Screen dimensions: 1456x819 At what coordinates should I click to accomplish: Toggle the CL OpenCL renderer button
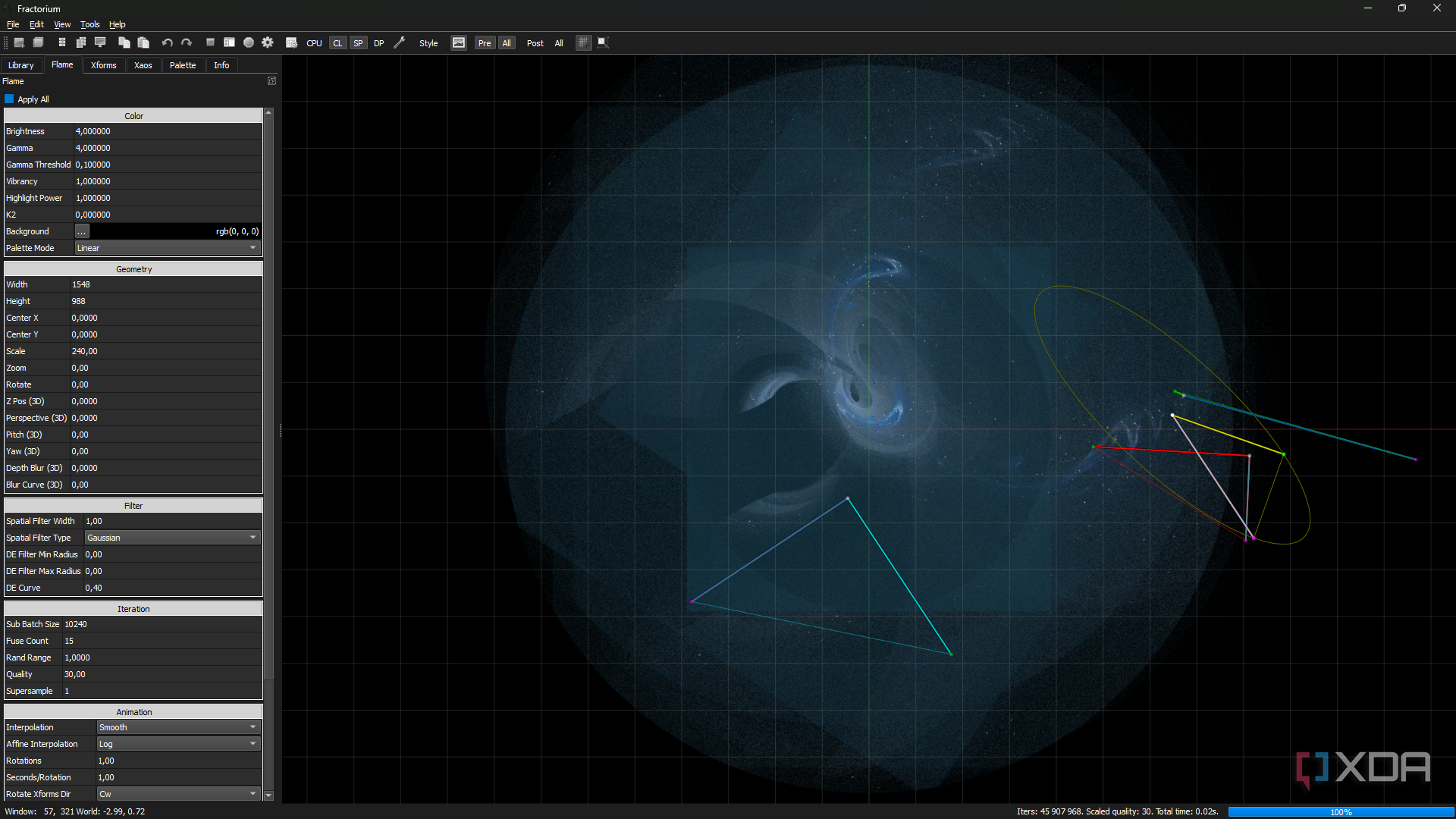337,43
